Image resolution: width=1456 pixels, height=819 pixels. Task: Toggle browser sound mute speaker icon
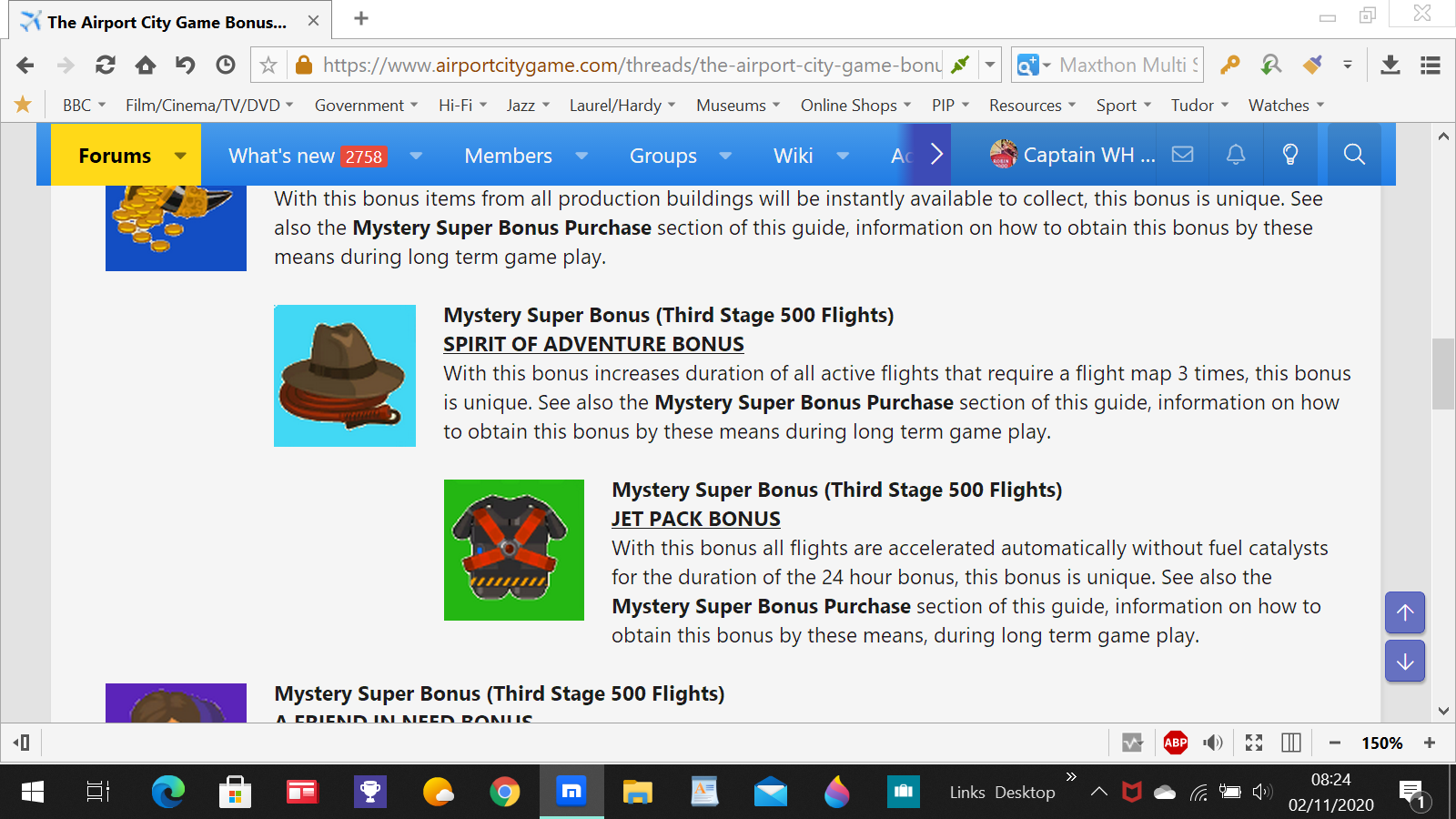[x=1213, y=743]
